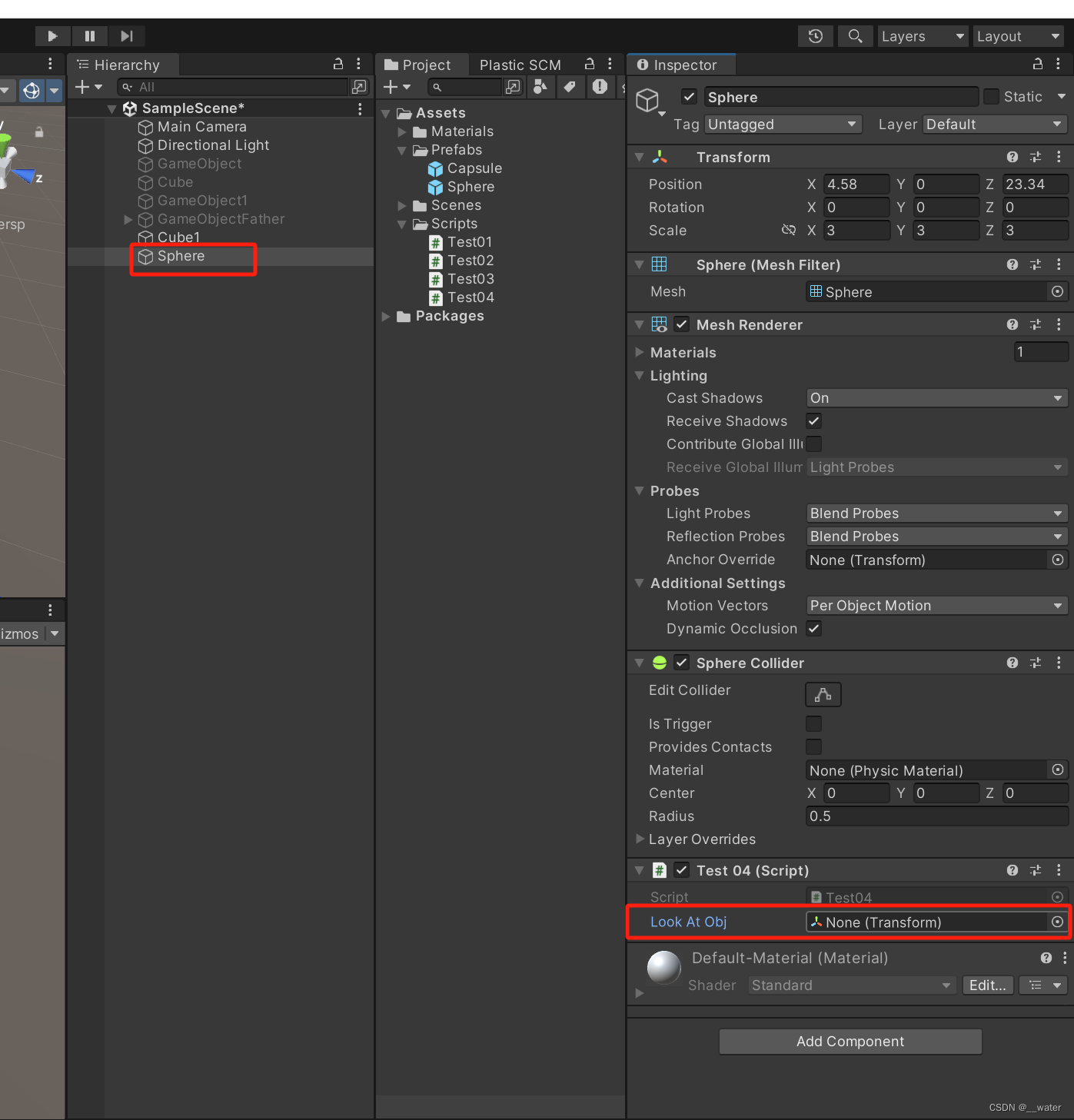This screenshot has width=1074, height=1120.
Task: Click the Edit Collider button
Action: pyautogui.click(x=823, y=695)
